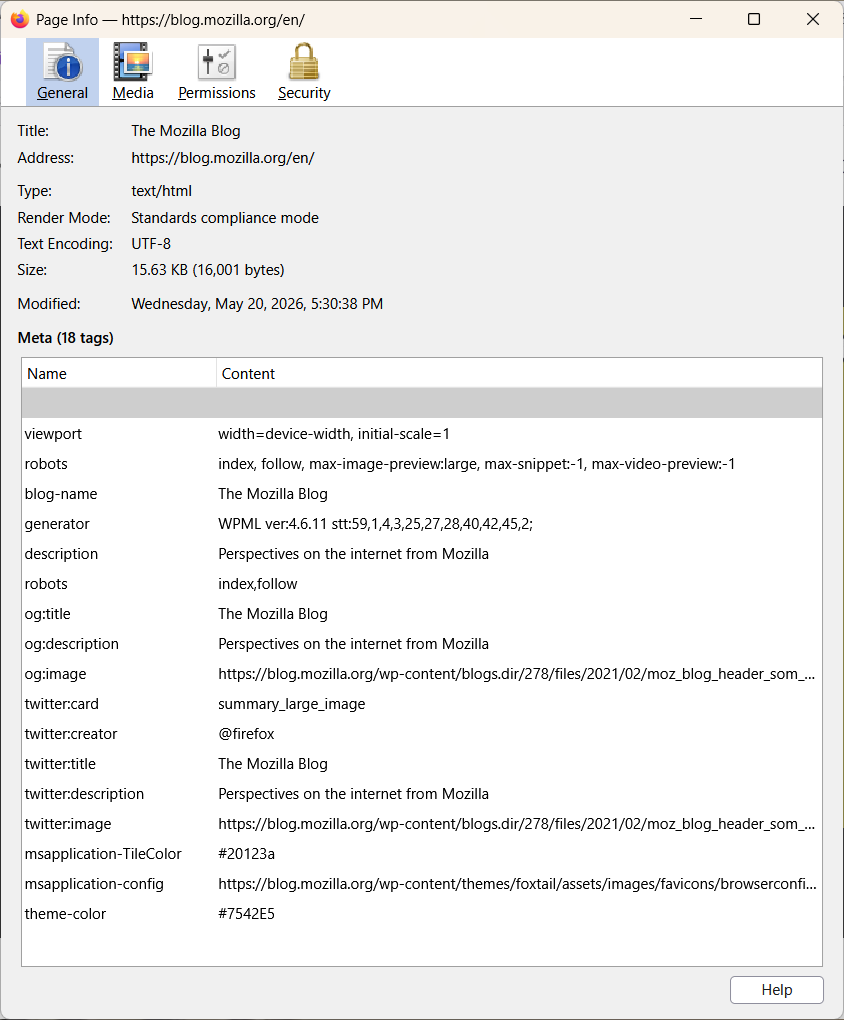Screen dimensions: 844x1020
Task: Select the msapplication-TileColor meta row
Action: (x=422, y=853)
